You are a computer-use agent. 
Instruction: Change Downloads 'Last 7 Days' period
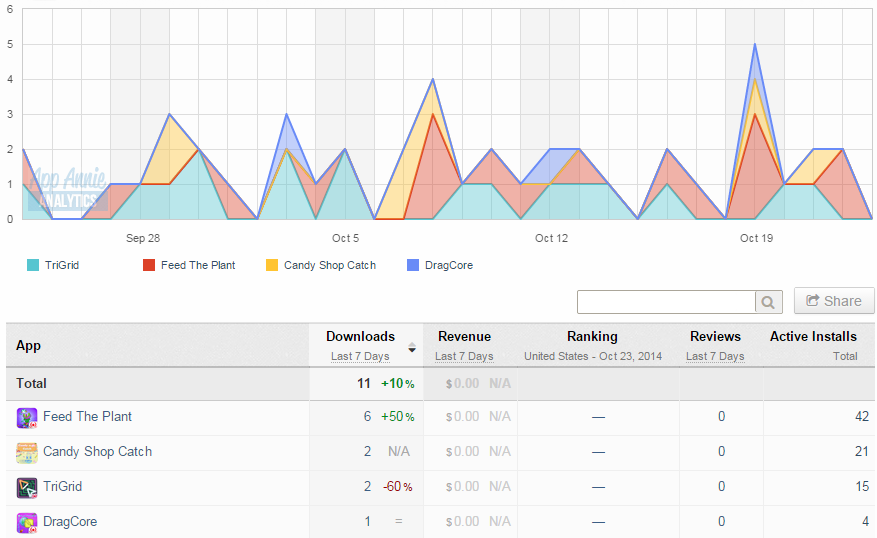360,356
